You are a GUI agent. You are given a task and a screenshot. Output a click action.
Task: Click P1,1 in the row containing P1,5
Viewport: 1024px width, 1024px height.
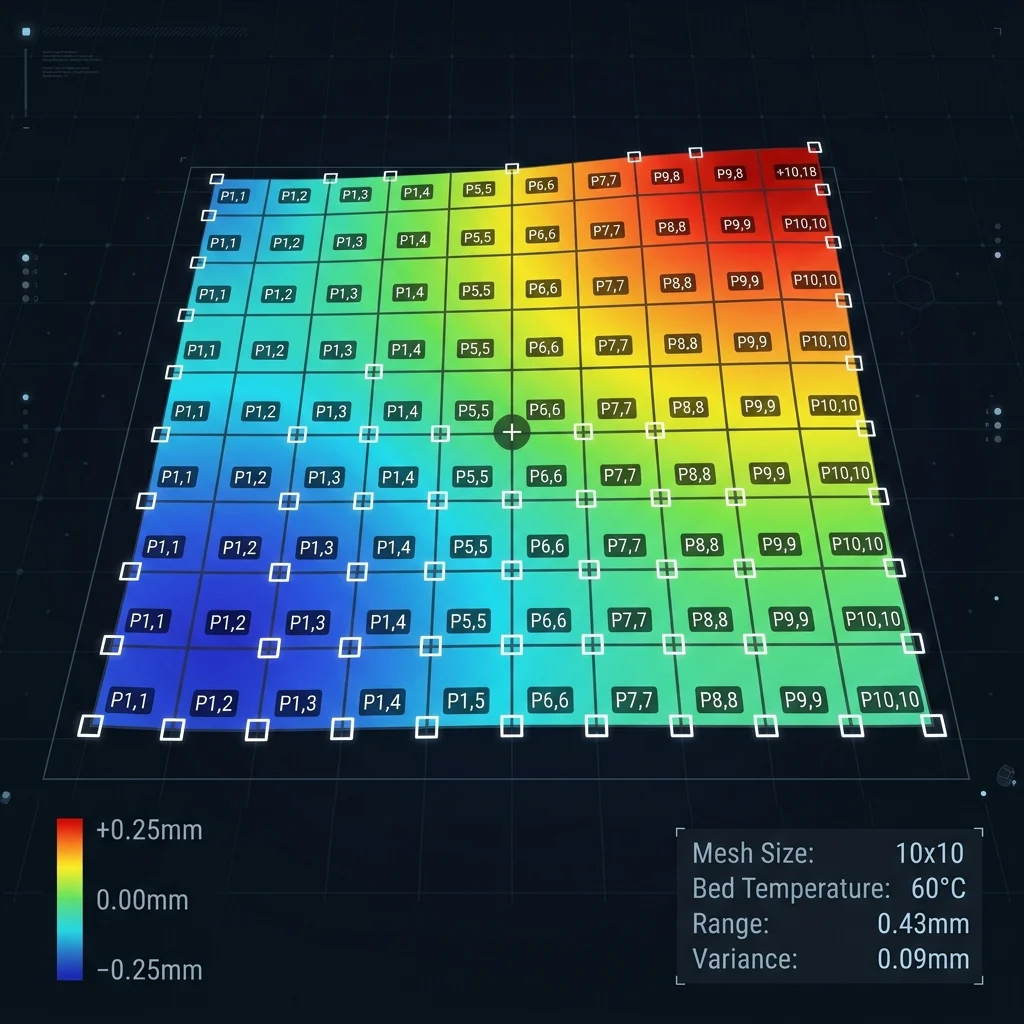coord(130,700)
